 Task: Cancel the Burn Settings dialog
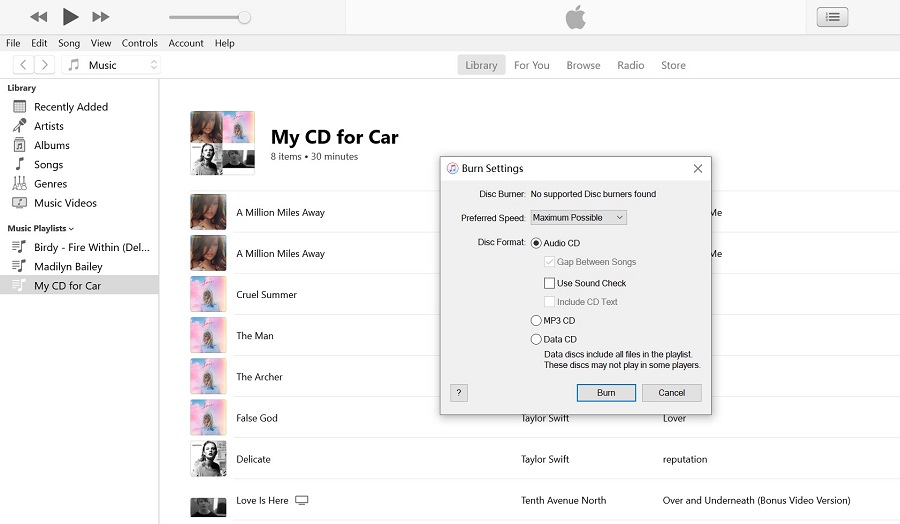tap(671, 393)
